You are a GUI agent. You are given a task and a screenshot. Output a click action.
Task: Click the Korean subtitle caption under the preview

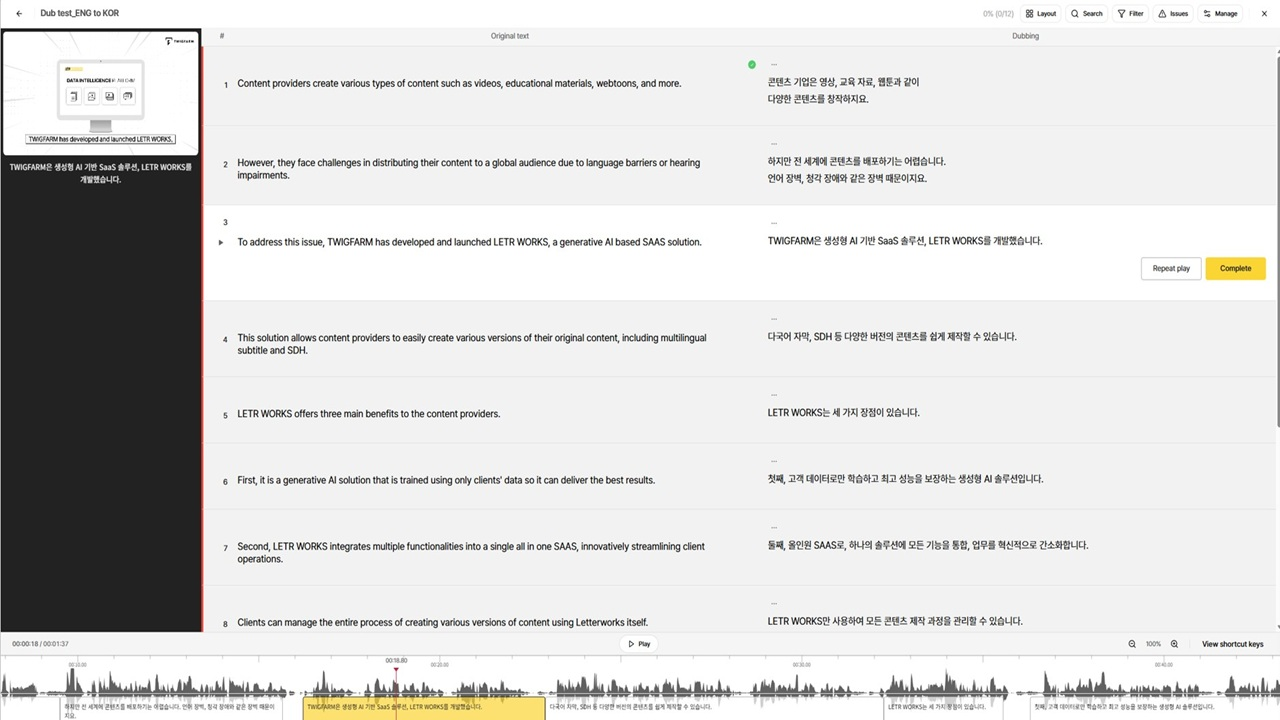(x=100, y=173)
